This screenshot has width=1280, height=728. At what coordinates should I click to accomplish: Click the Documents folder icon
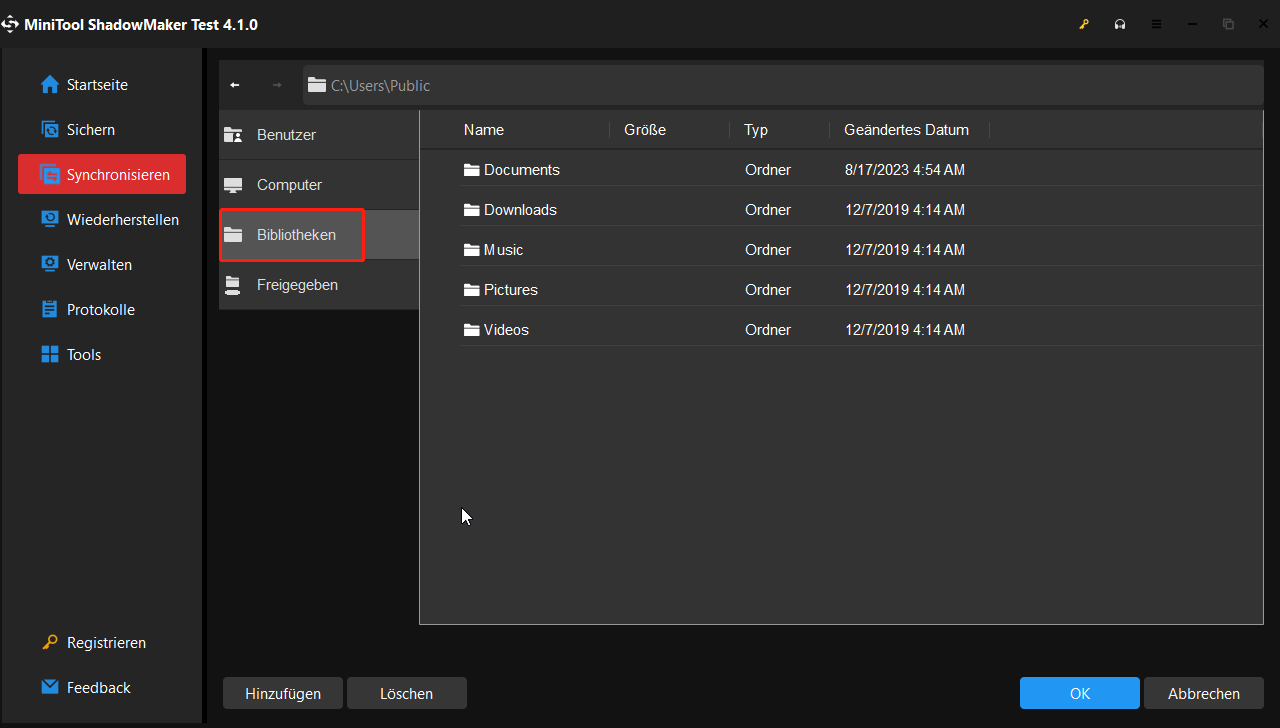pyautogui.click(x=472, y=170)
